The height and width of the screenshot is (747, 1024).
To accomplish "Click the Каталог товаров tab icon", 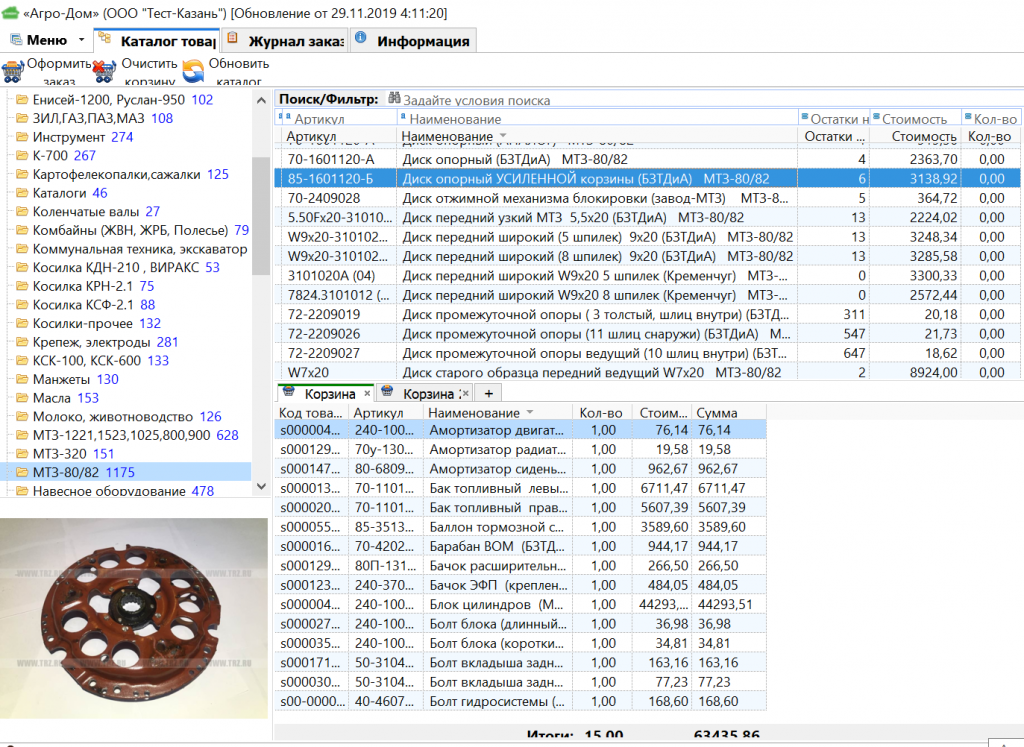I will [104, 39].
